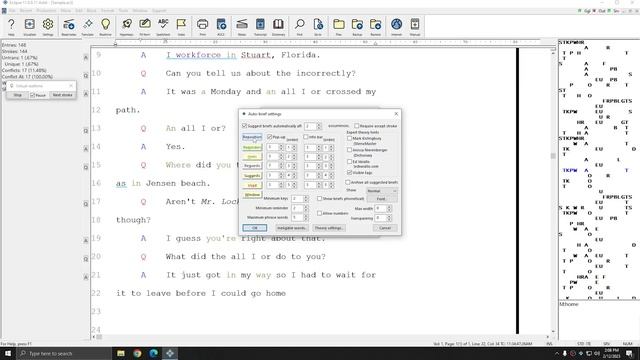Image resolution: width=640 pixels, height=360 pixels.
Task: Open the Manual toolbar icon
Action: [x=415, y=27]
